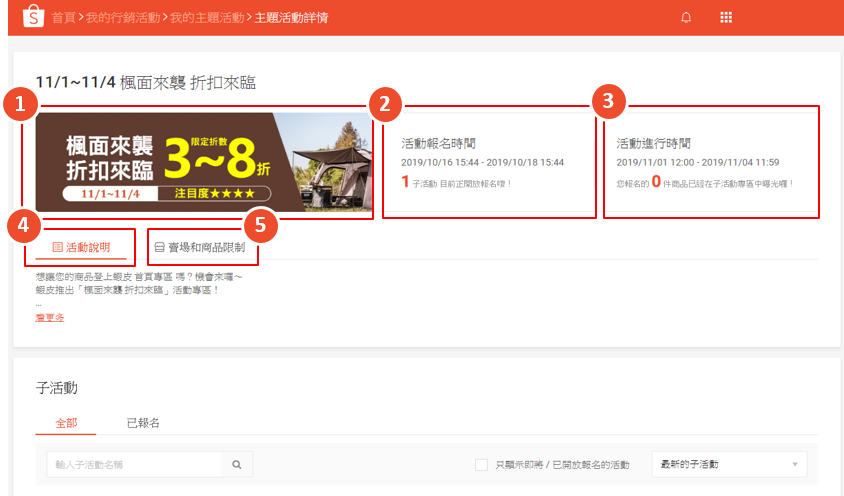
Task: Navigate to 我的主題活動 breadcrumb
Action: 207,18
